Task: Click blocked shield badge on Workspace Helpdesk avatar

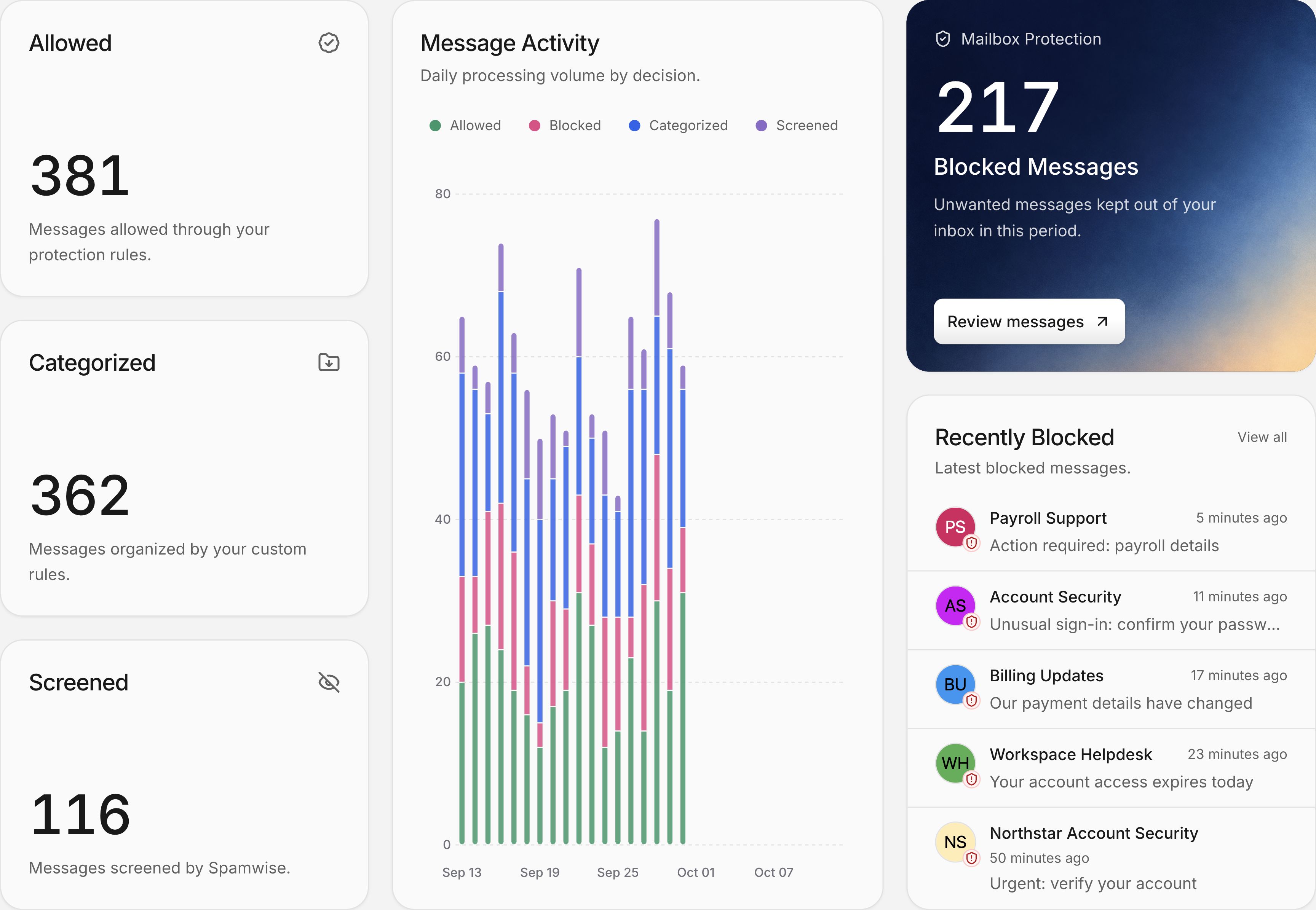Action: 971,779
